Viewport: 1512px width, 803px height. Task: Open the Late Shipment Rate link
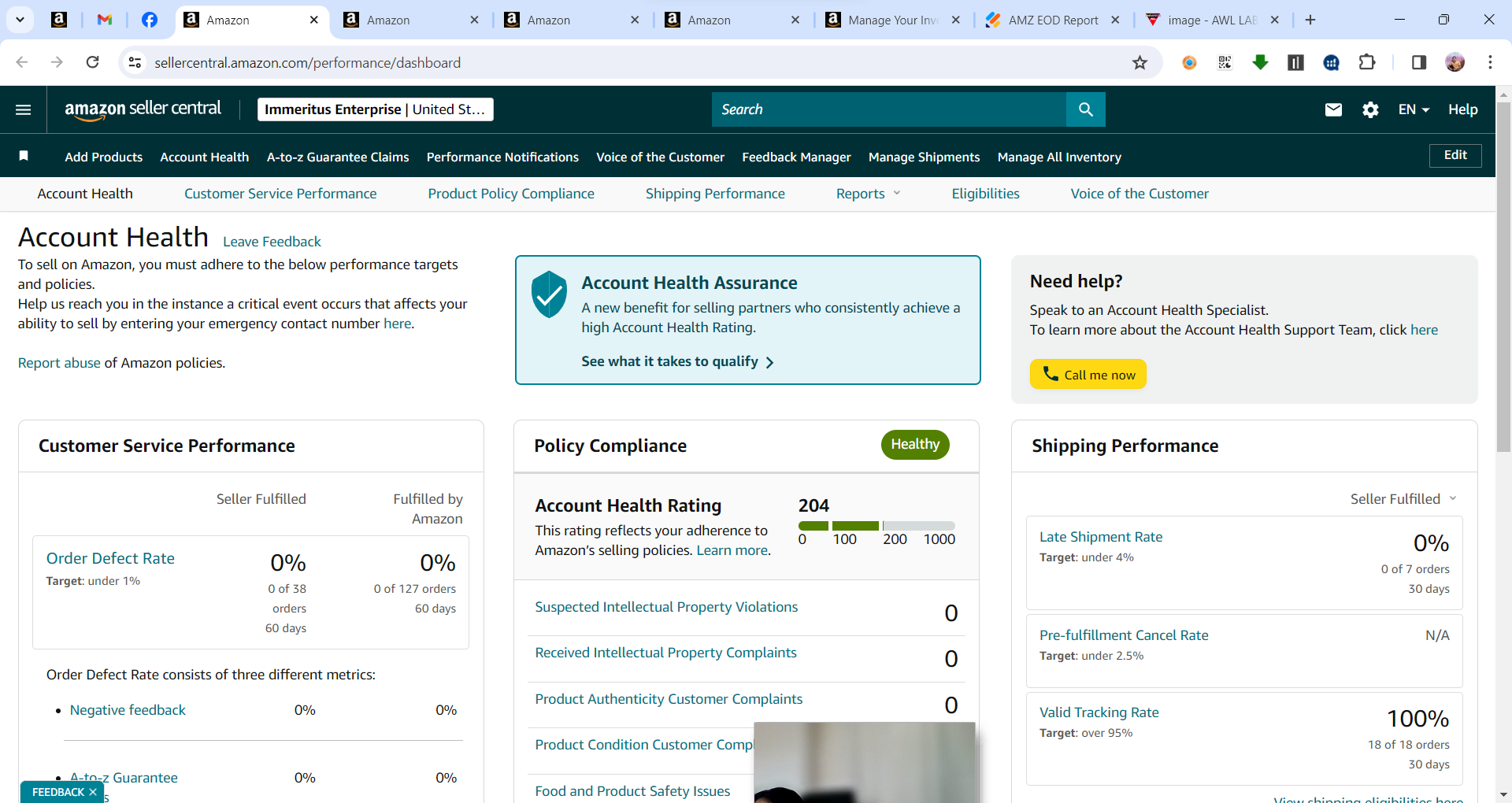[1101, 537]
